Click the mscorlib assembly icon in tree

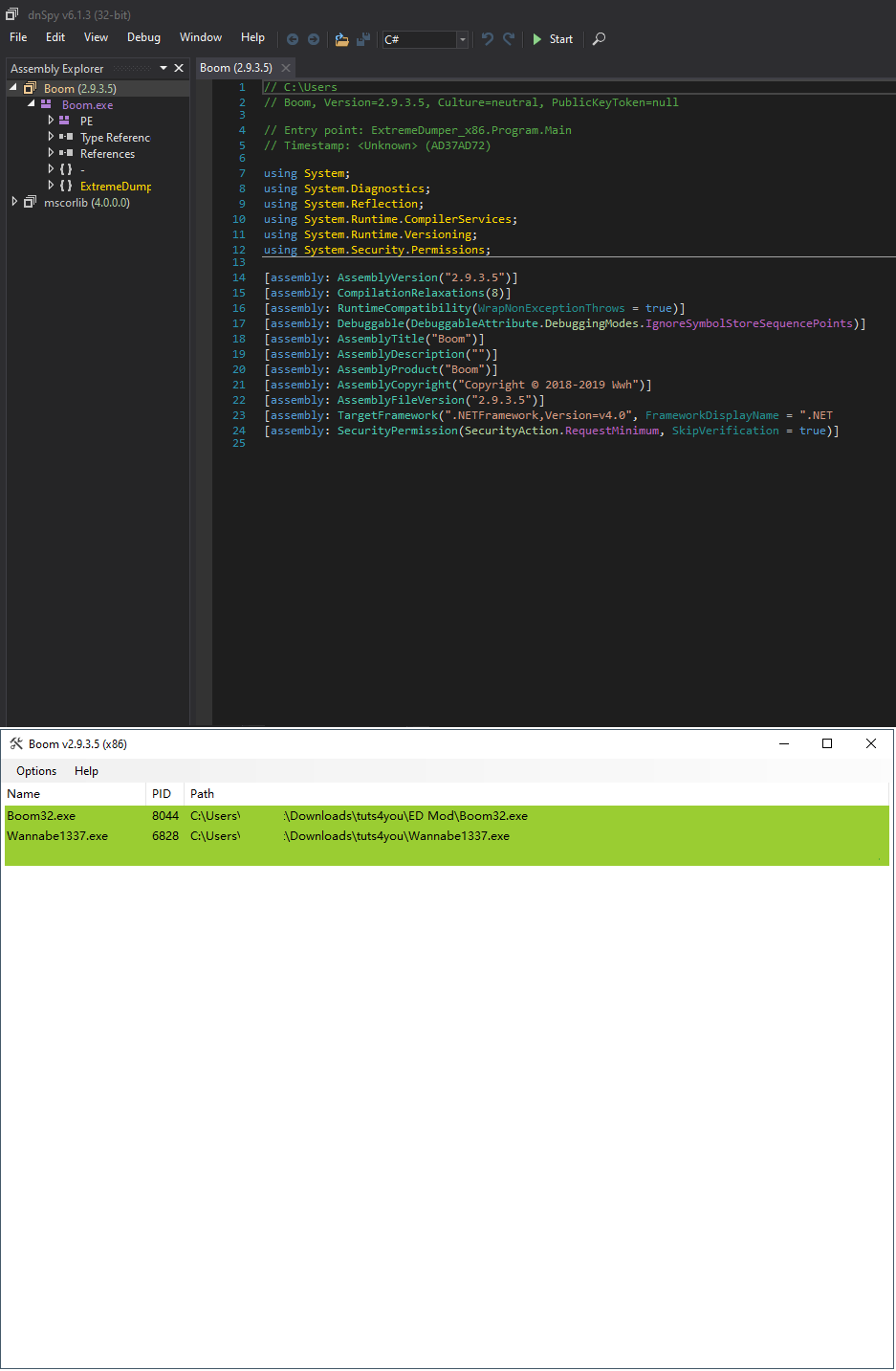tap(30, 202)
